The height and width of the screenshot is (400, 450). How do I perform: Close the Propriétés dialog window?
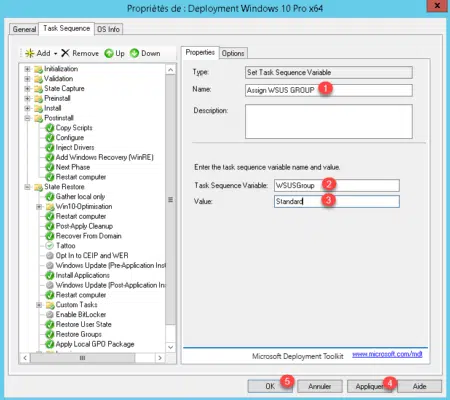pyautogui.click(x=437, y=6)
